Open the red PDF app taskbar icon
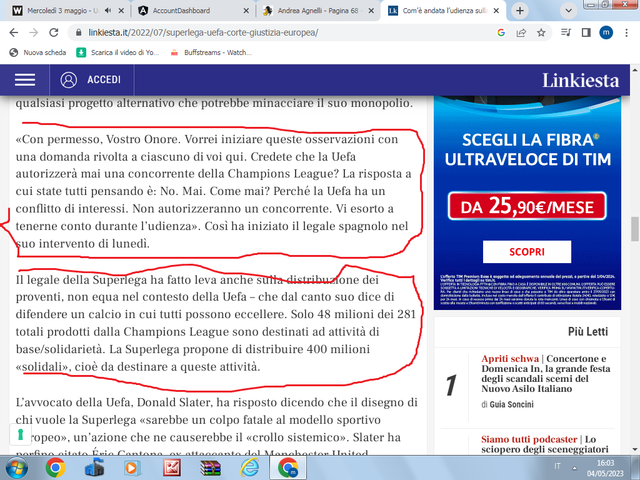640x480 pixels. pyautogui.click(x=172, y=468)
